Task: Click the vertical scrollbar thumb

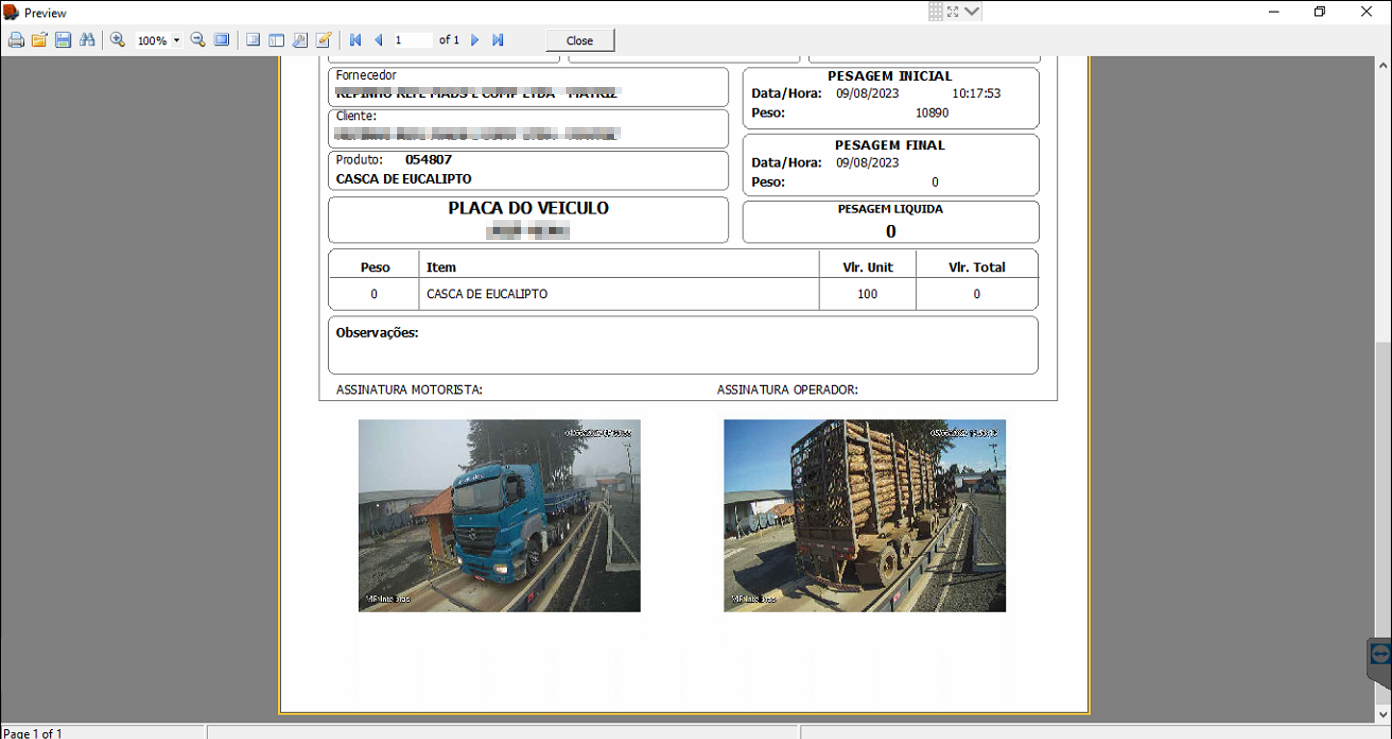Action: pos(1383,522)
